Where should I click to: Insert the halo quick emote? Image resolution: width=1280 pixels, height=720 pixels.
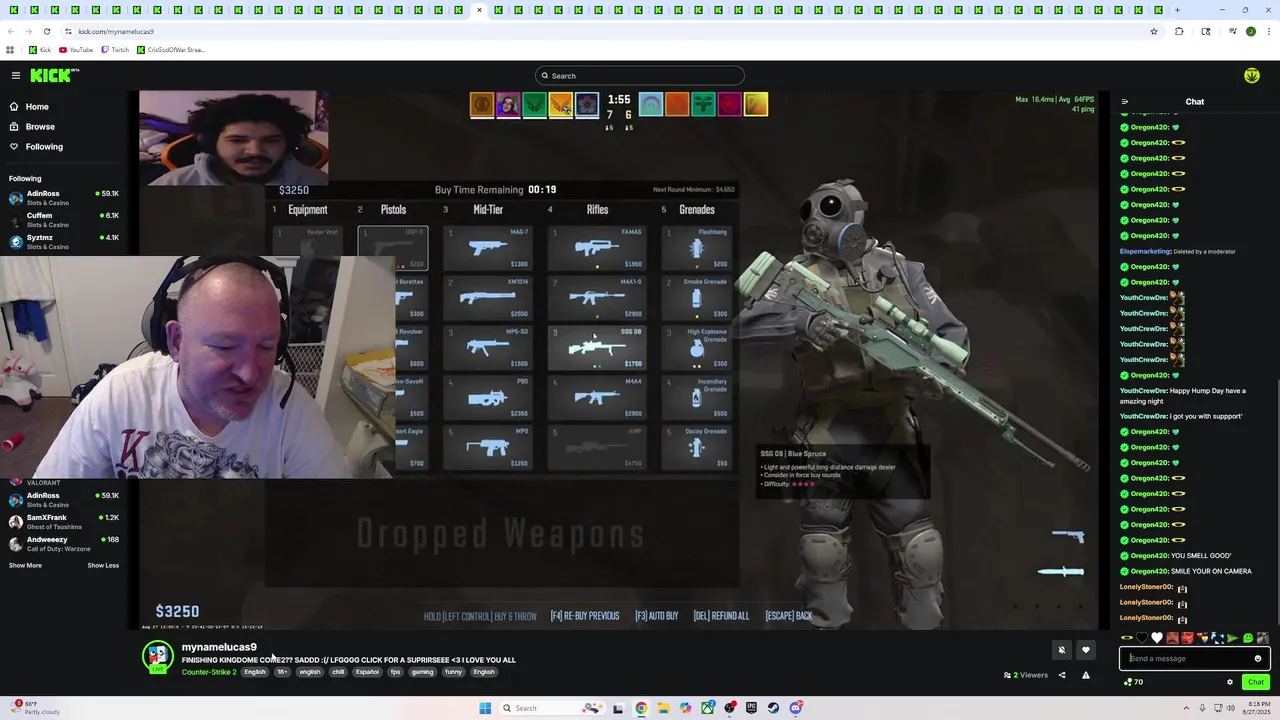pyautogui.click(x=1127, y=638)
